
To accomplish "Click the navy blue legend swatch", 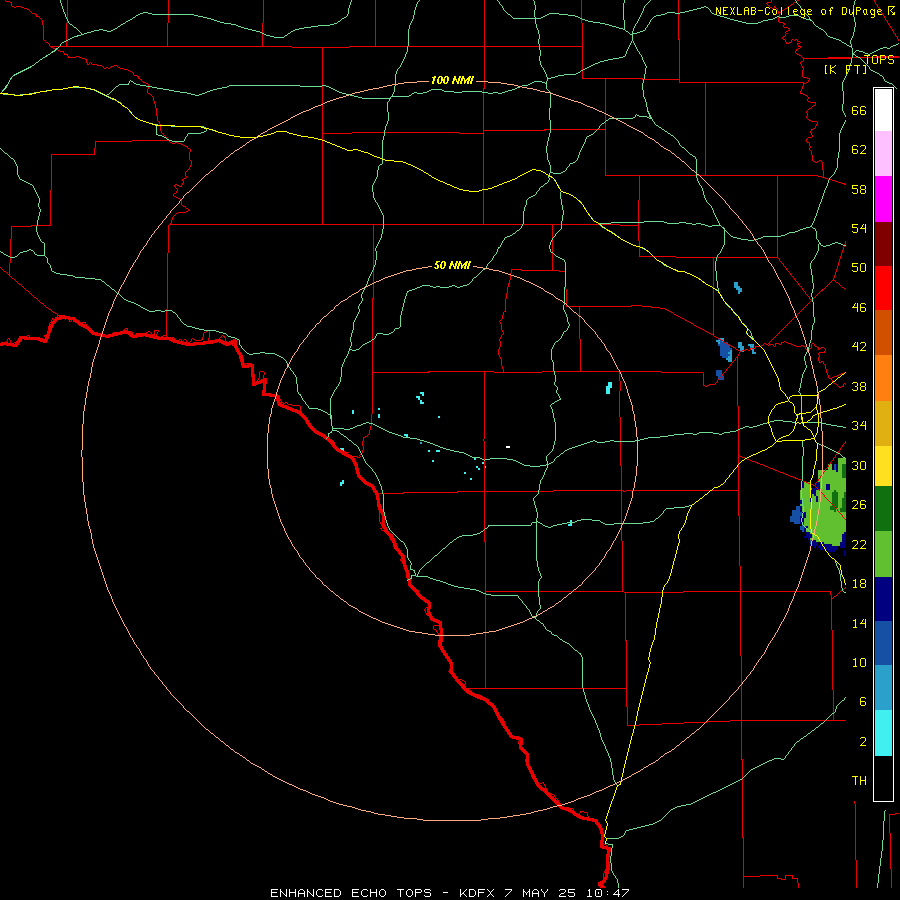I will tap(883, 599).
